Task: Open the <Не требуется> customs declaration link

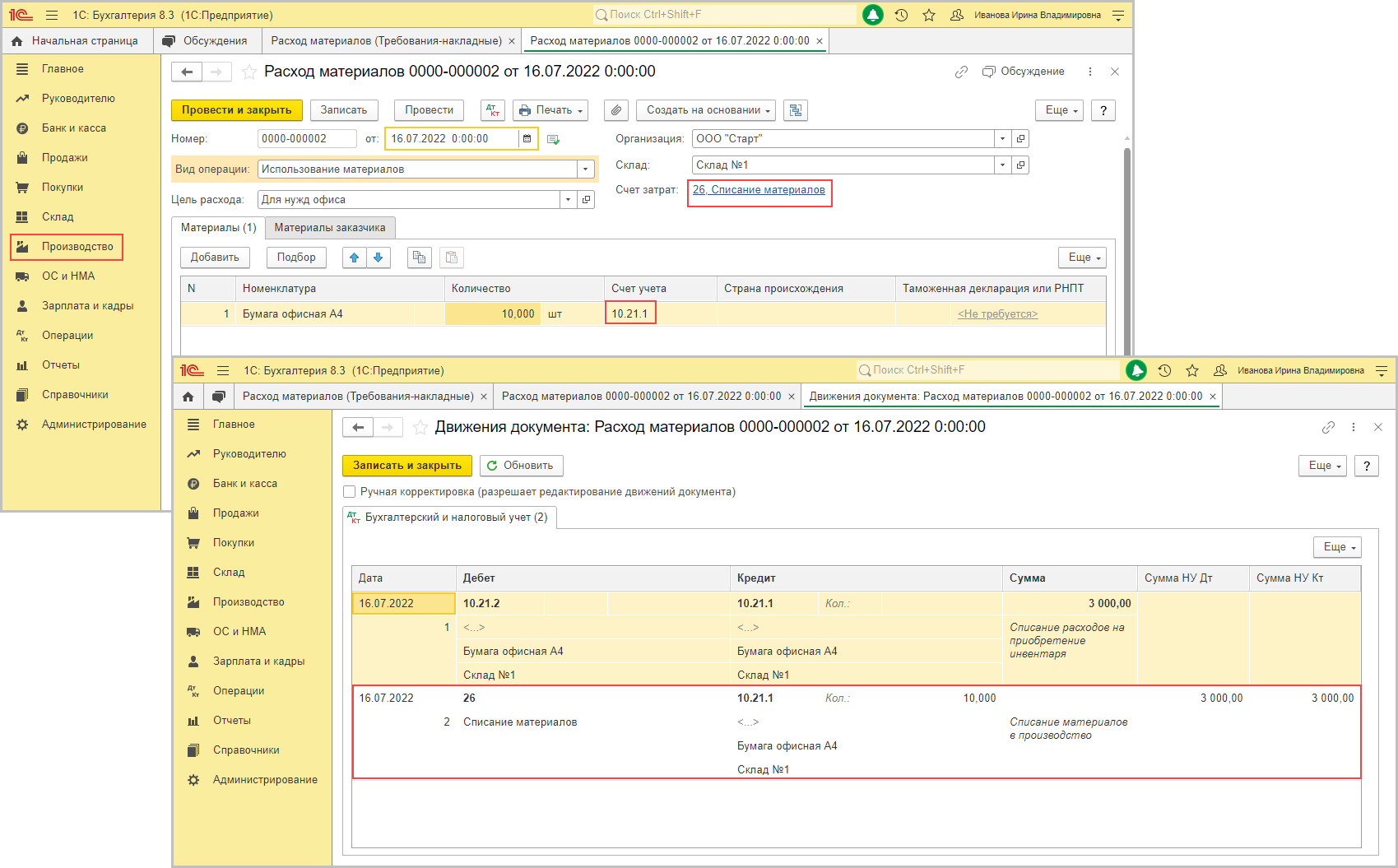Action: pos(997,314)
